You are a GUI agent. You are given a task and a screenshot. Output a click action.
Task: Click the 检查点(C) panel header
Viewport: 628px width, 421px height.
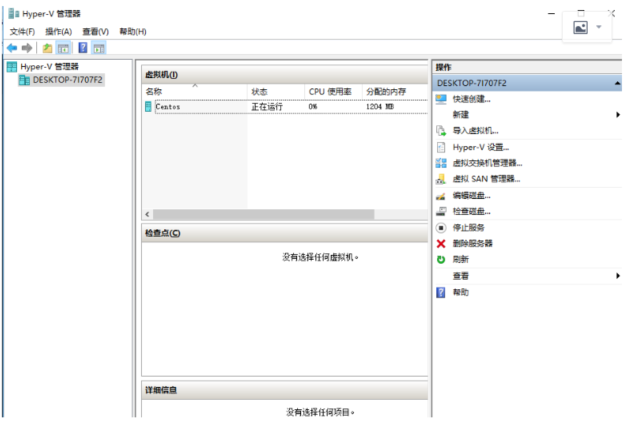pyautogui.click(x=285, y=234)
